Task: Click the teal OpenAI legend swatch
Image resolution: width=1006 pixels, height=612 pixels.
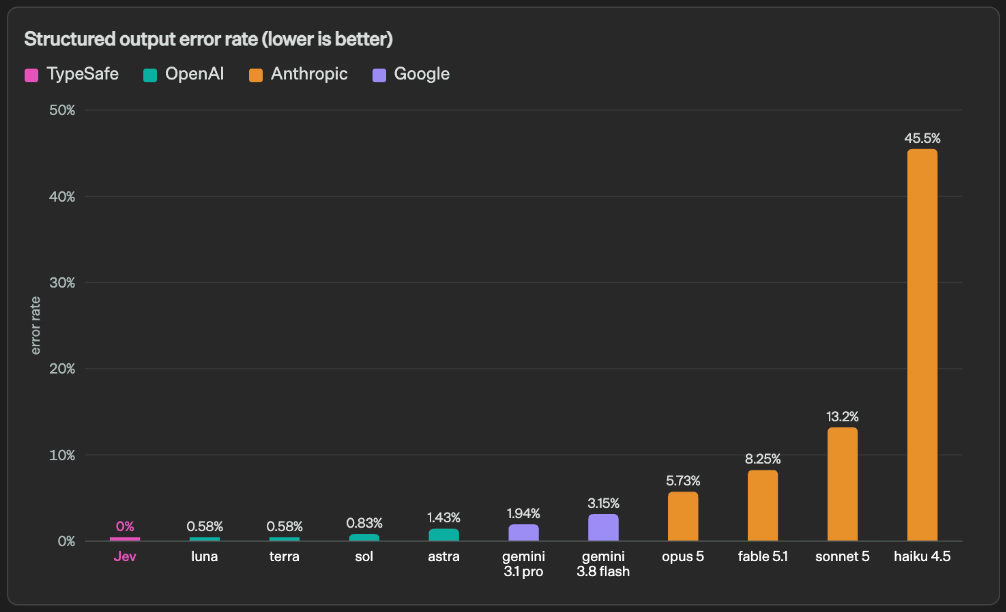Action: pos(150,75)
